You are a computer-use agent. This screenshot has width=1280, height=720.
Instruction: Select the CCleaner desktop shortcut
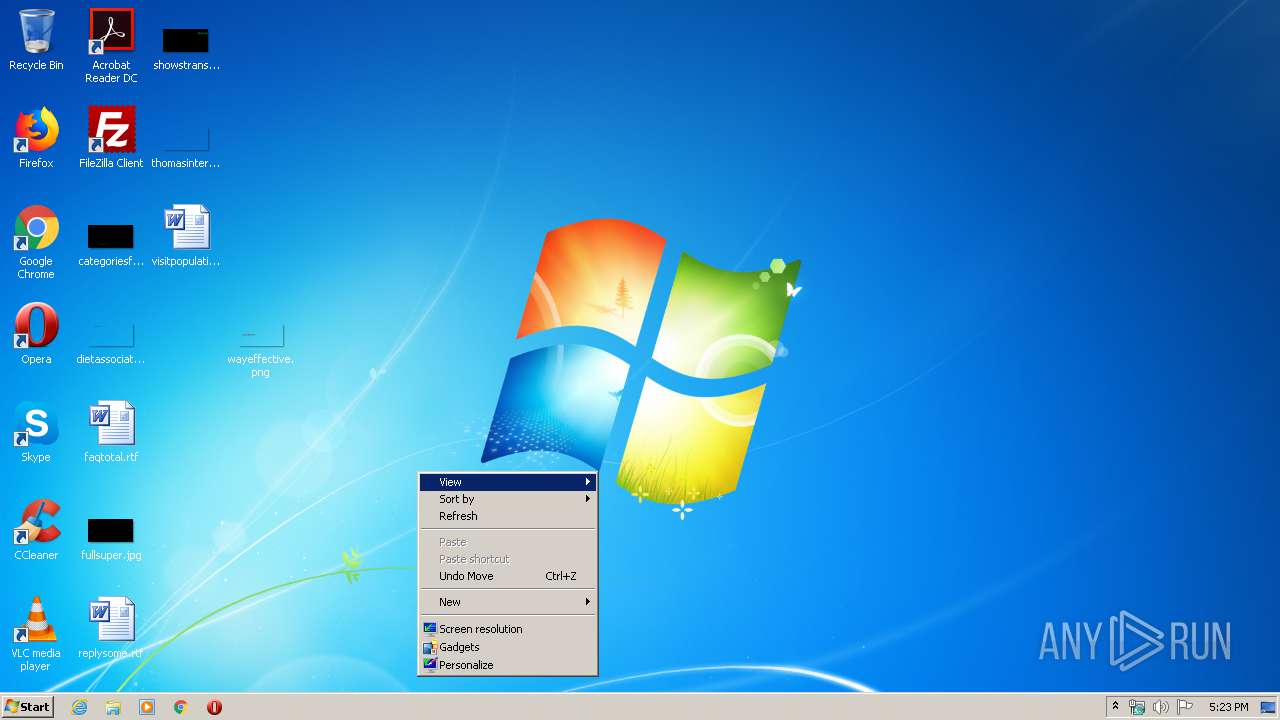tap(36, 530)
